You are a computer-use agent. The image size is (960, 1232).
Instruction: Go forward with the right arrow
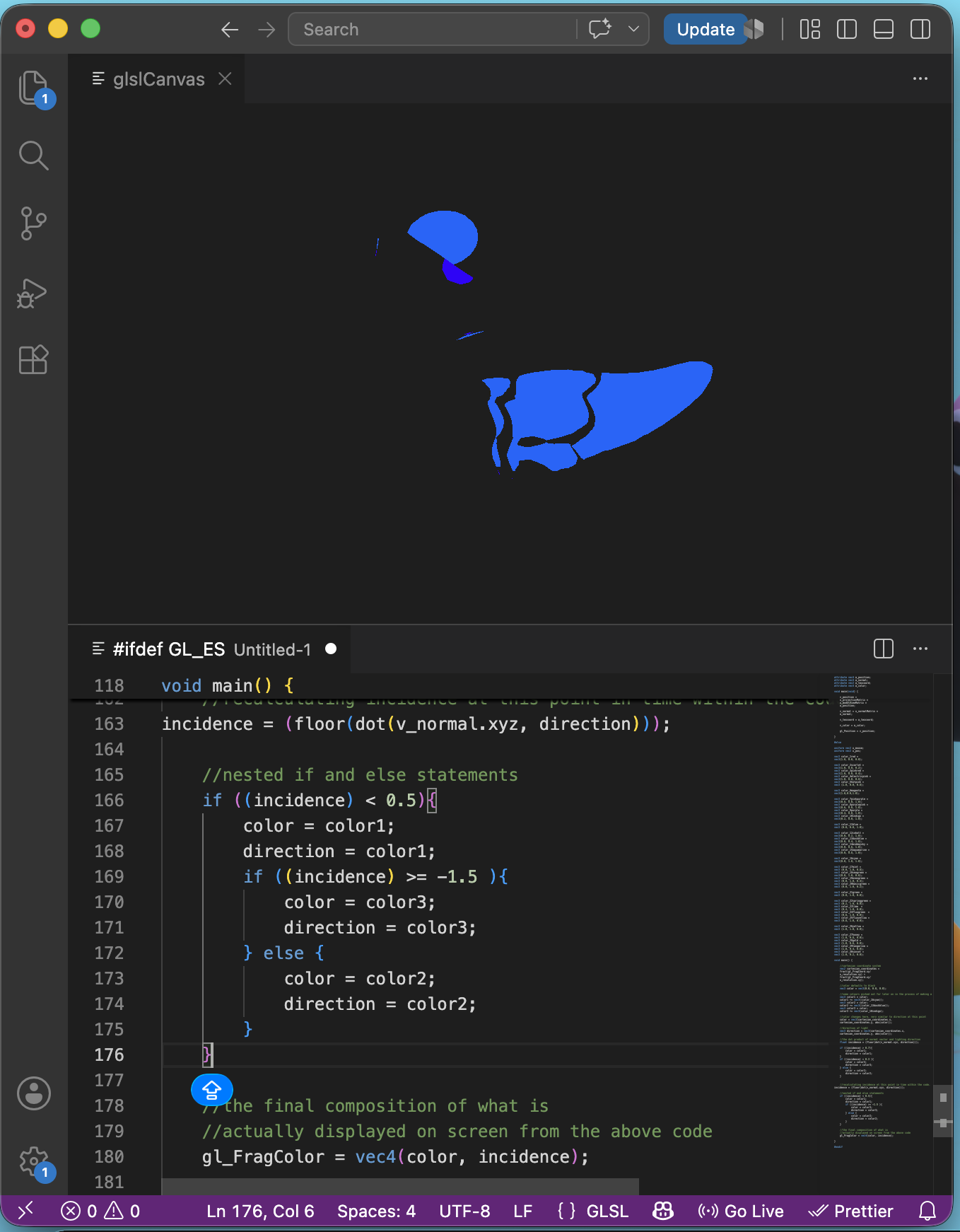click(267, 30)
